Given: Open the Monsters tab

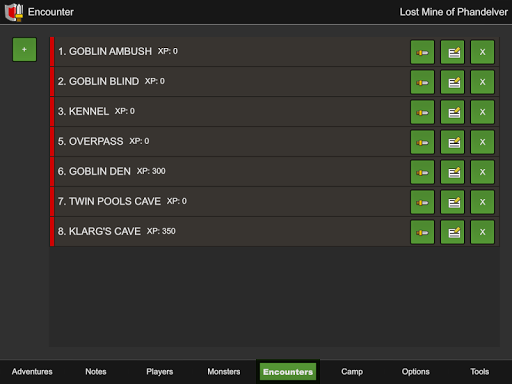Looking at the screenshot, I should pos(224,372).
